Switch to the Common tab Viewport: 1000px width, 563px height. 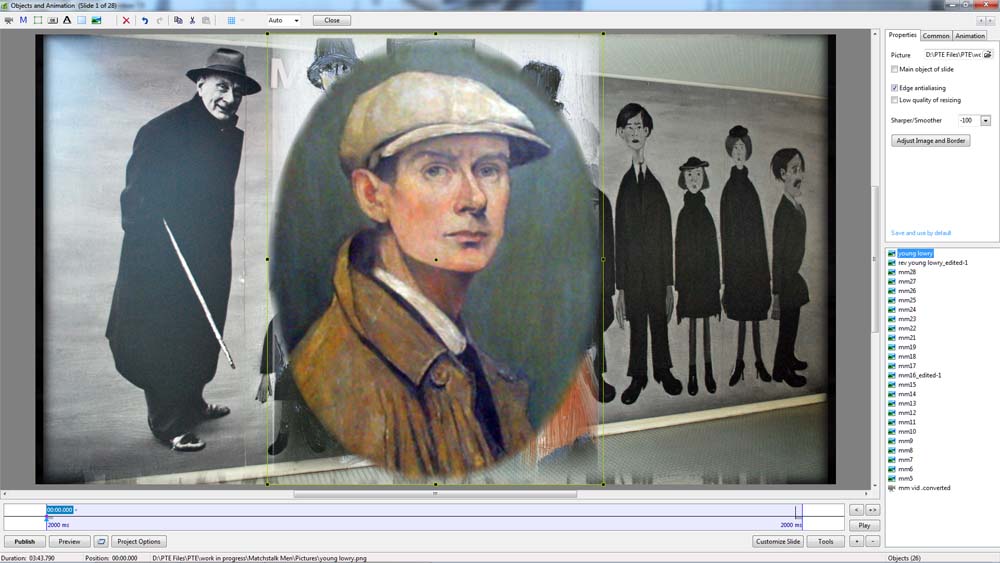936,36
